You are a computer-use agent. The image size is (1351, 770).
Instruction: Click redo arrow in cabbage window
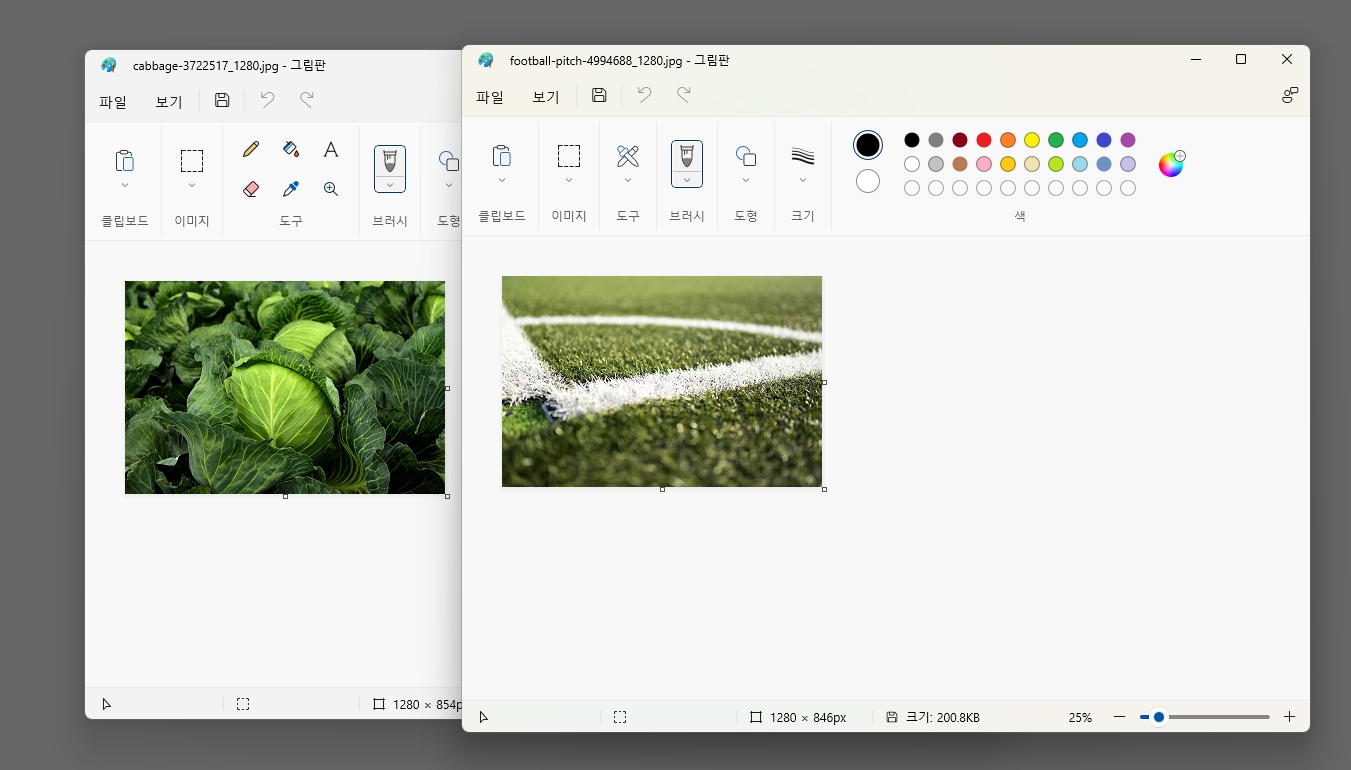(x=307, y=100)
